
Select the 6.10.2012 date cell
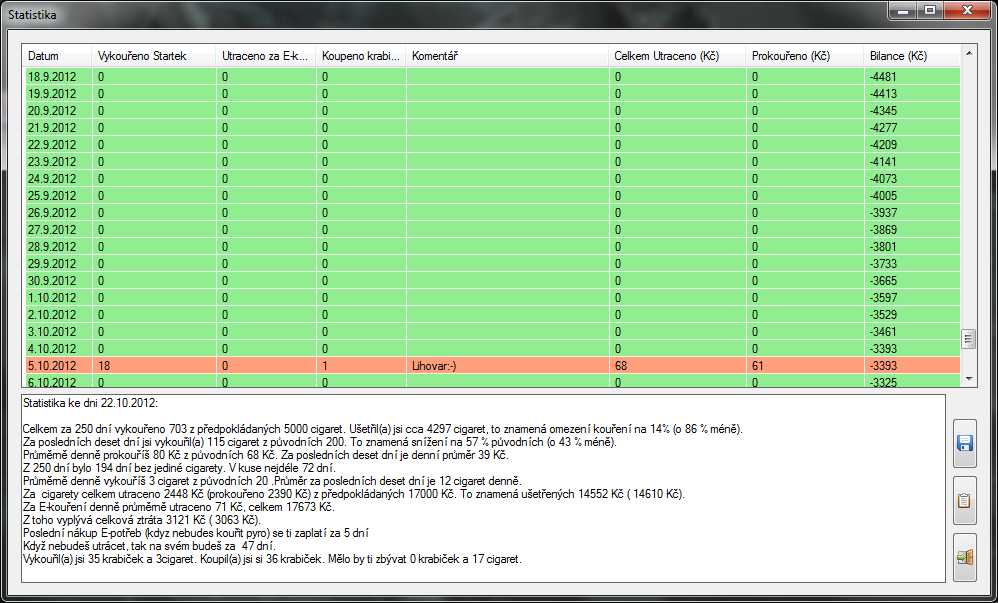59,381
